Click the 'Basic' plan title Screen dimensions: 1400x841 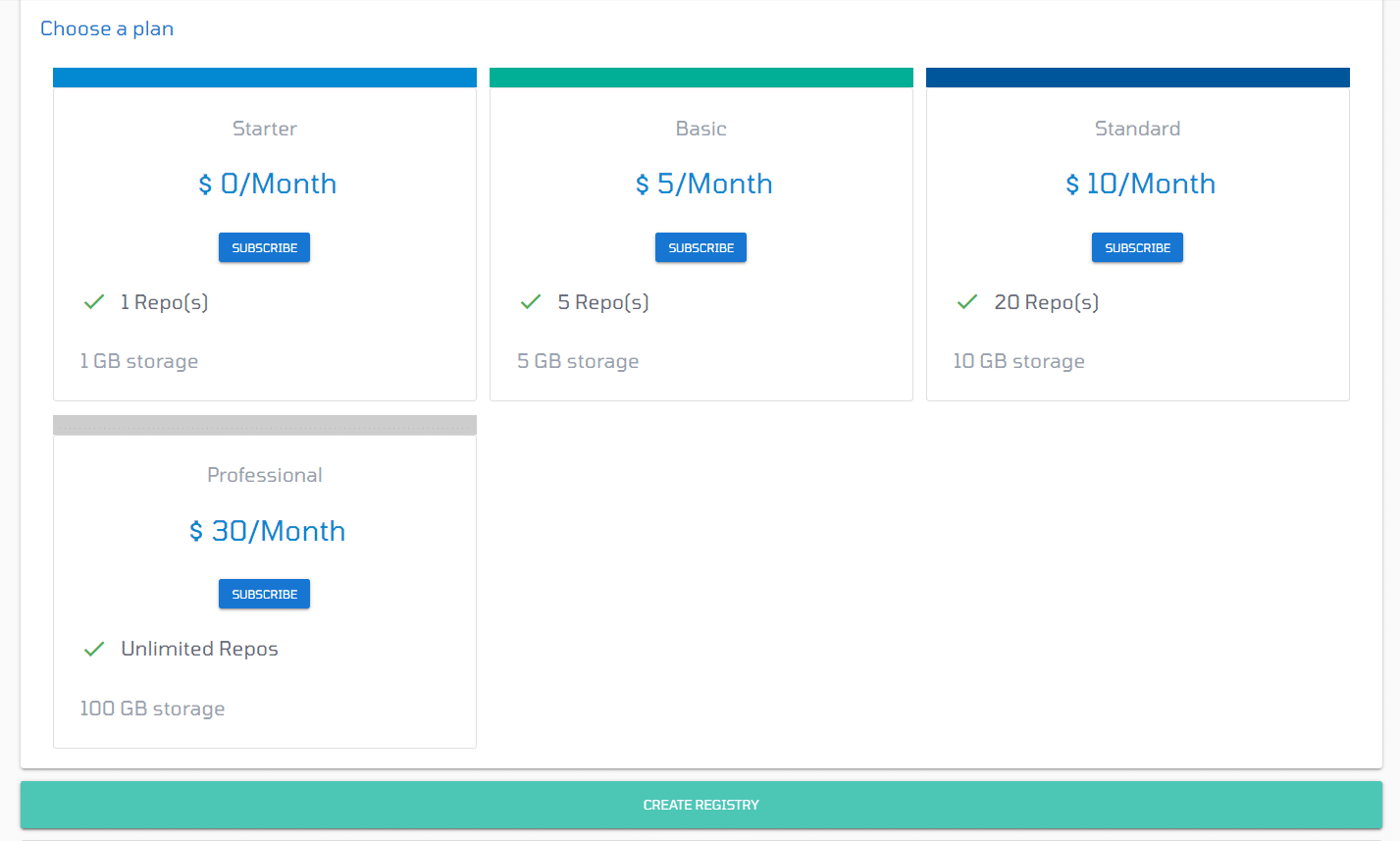click(701, 129)
